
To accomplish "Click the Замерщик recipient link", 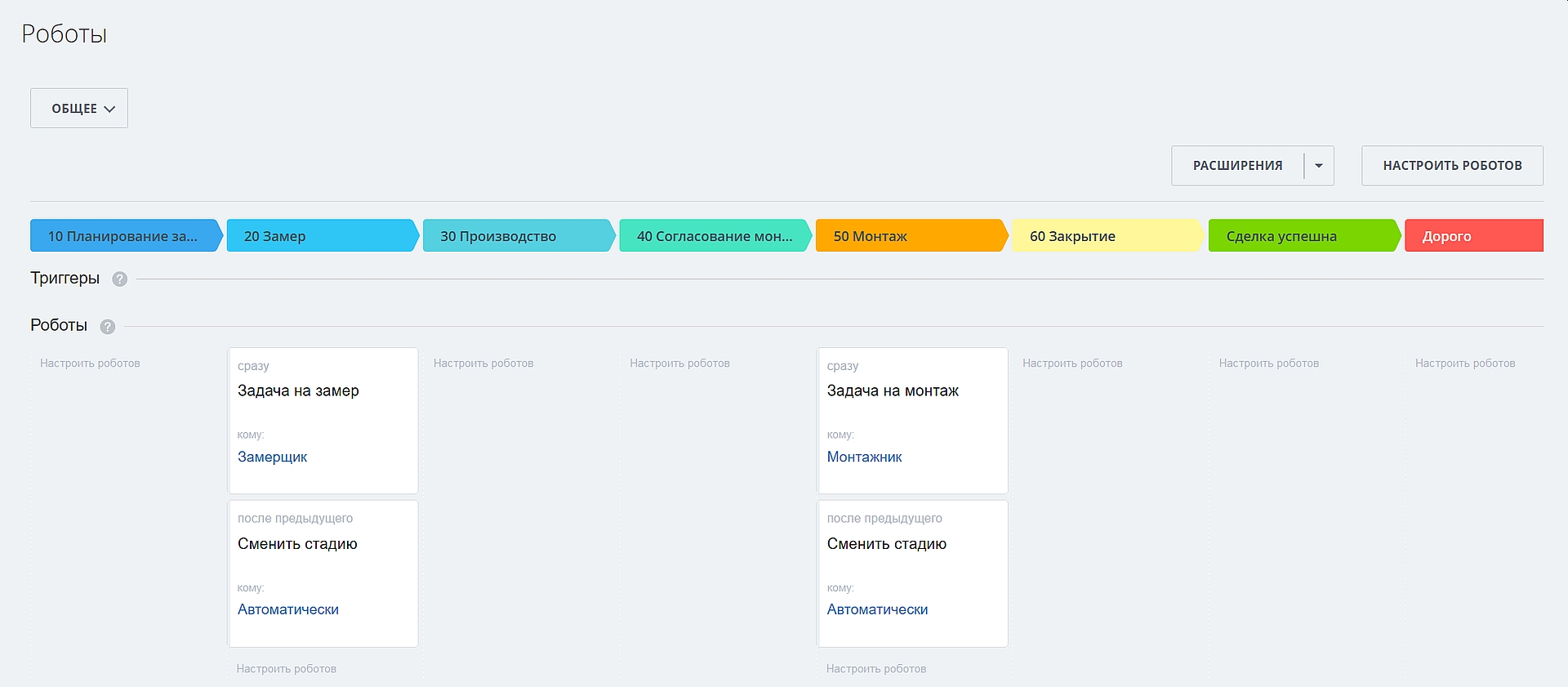I will 272,457.
